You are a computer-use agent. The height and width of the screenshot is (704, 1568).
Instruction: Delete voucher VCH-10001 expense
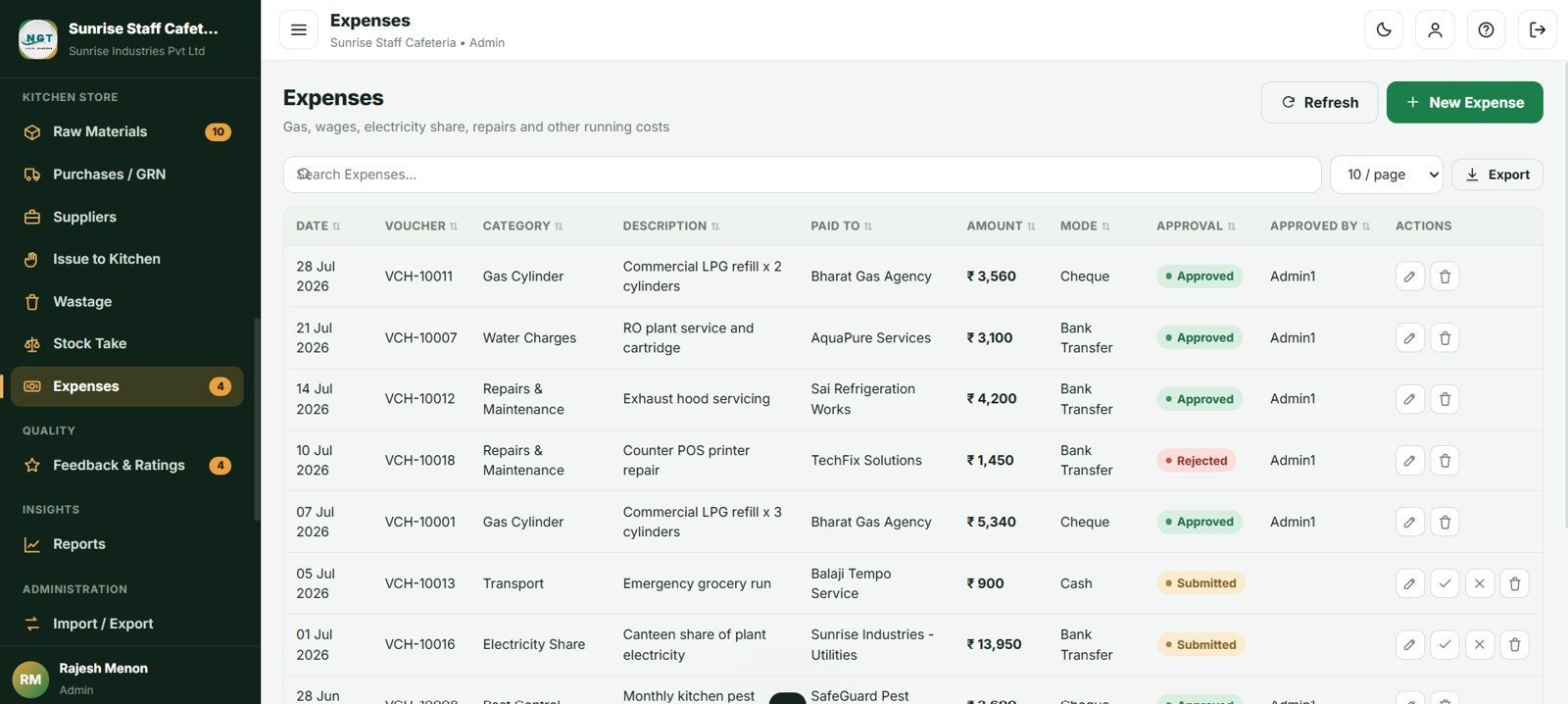(x=1445, y=522)
